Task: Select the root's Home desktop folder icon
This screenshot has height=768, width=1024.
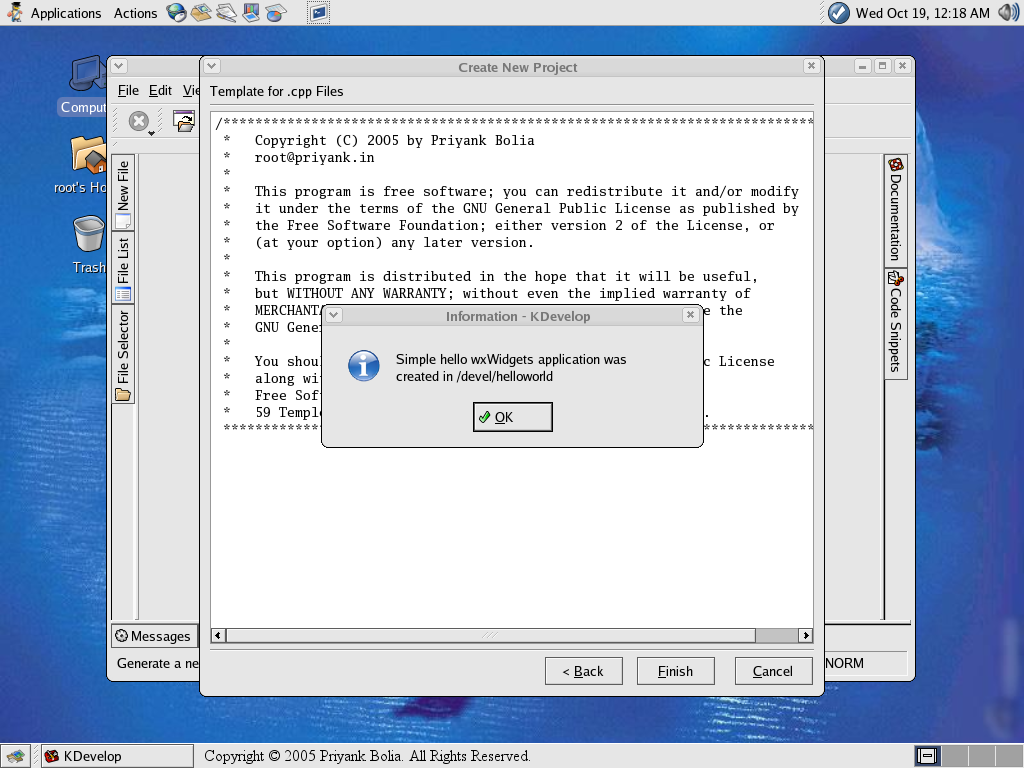Action: tap(88, 165)
